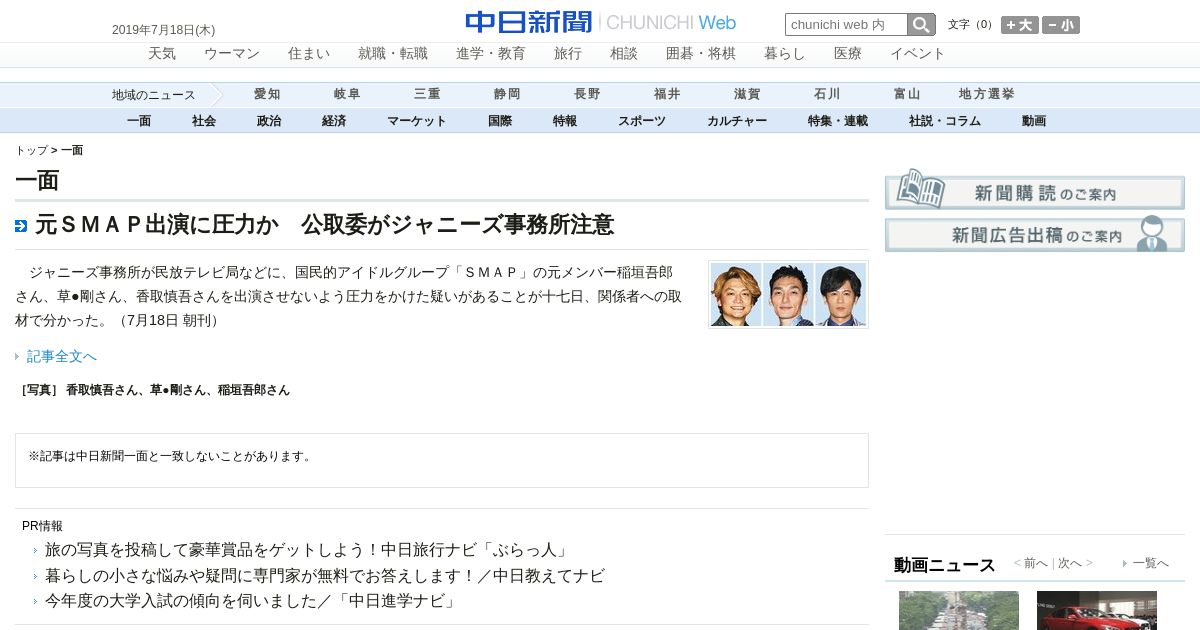Click the トップ breadcrumb link
1200x630 pixels.
point(31,150)
